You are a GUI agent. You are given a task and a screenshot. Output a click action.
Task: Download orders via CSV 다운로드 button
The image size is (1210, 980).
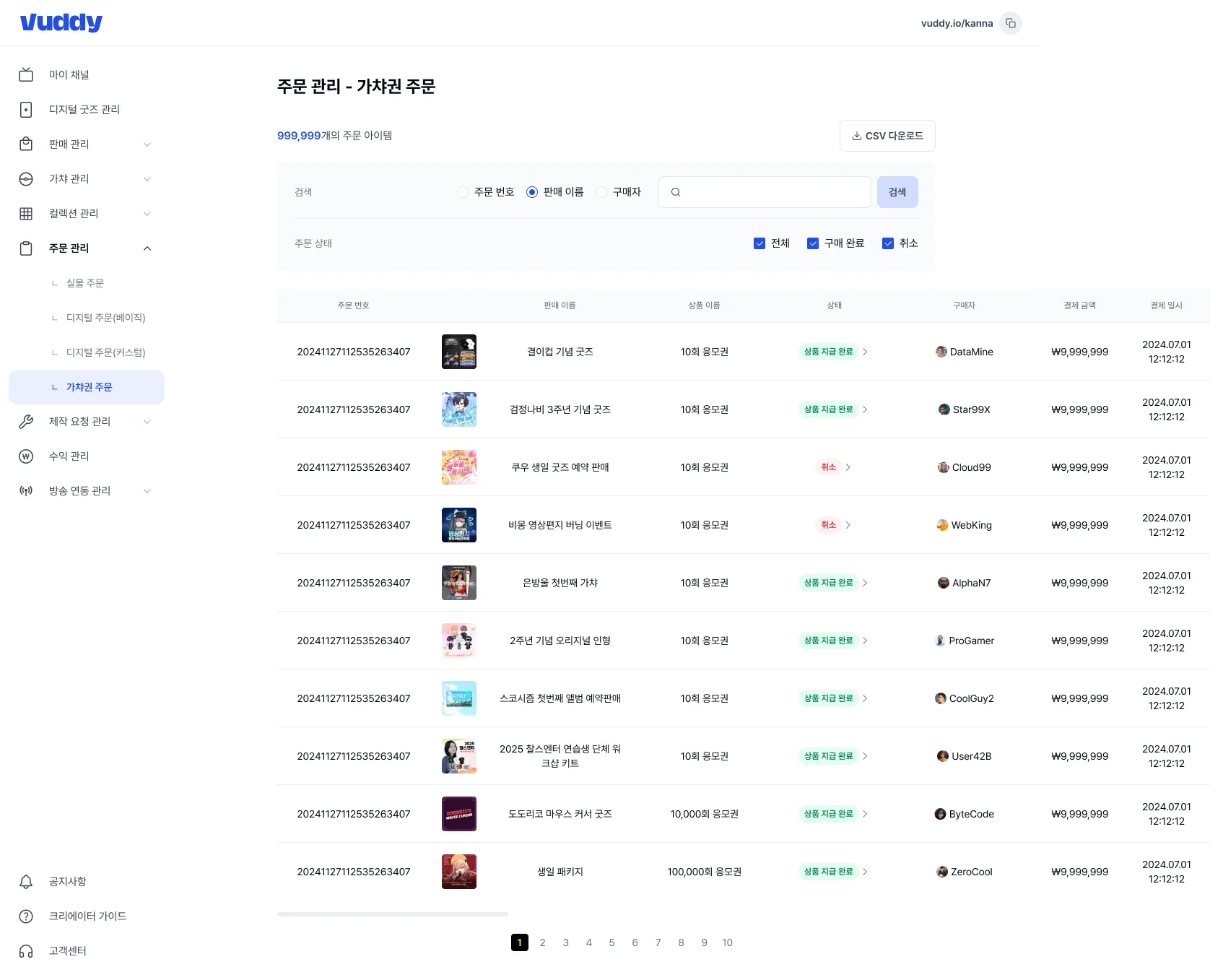(x=887, y=136)
